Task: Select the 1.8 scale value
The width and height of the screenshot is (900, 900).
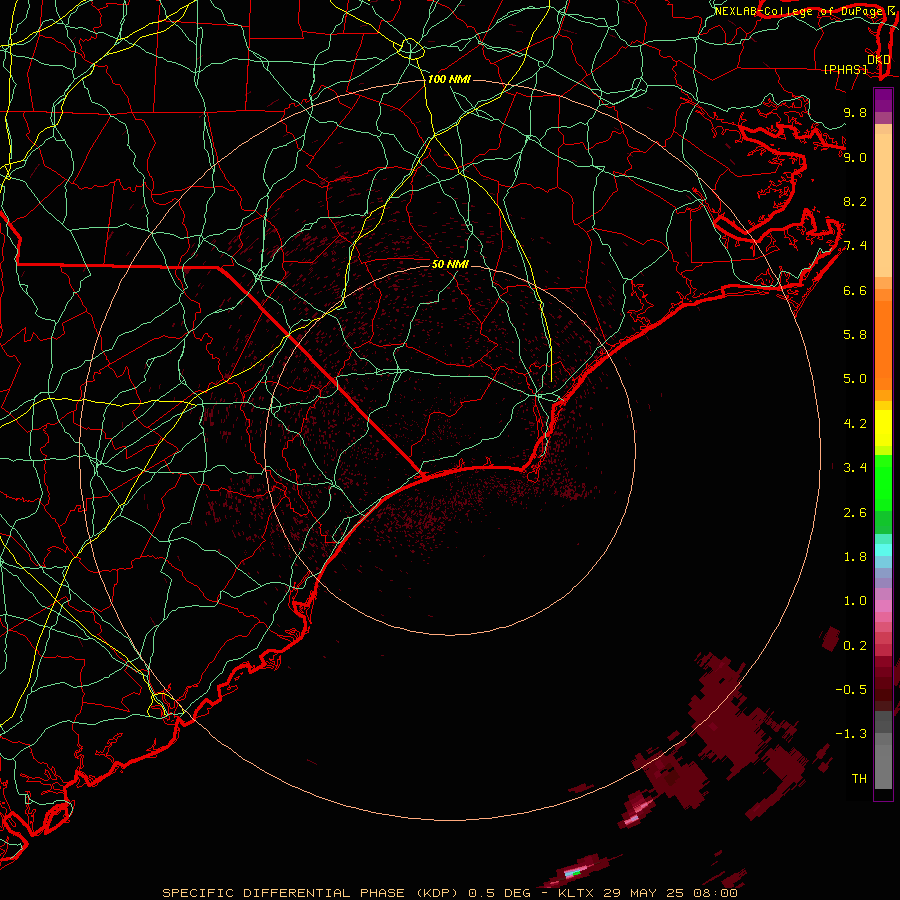Action: [x=855, y=557]
